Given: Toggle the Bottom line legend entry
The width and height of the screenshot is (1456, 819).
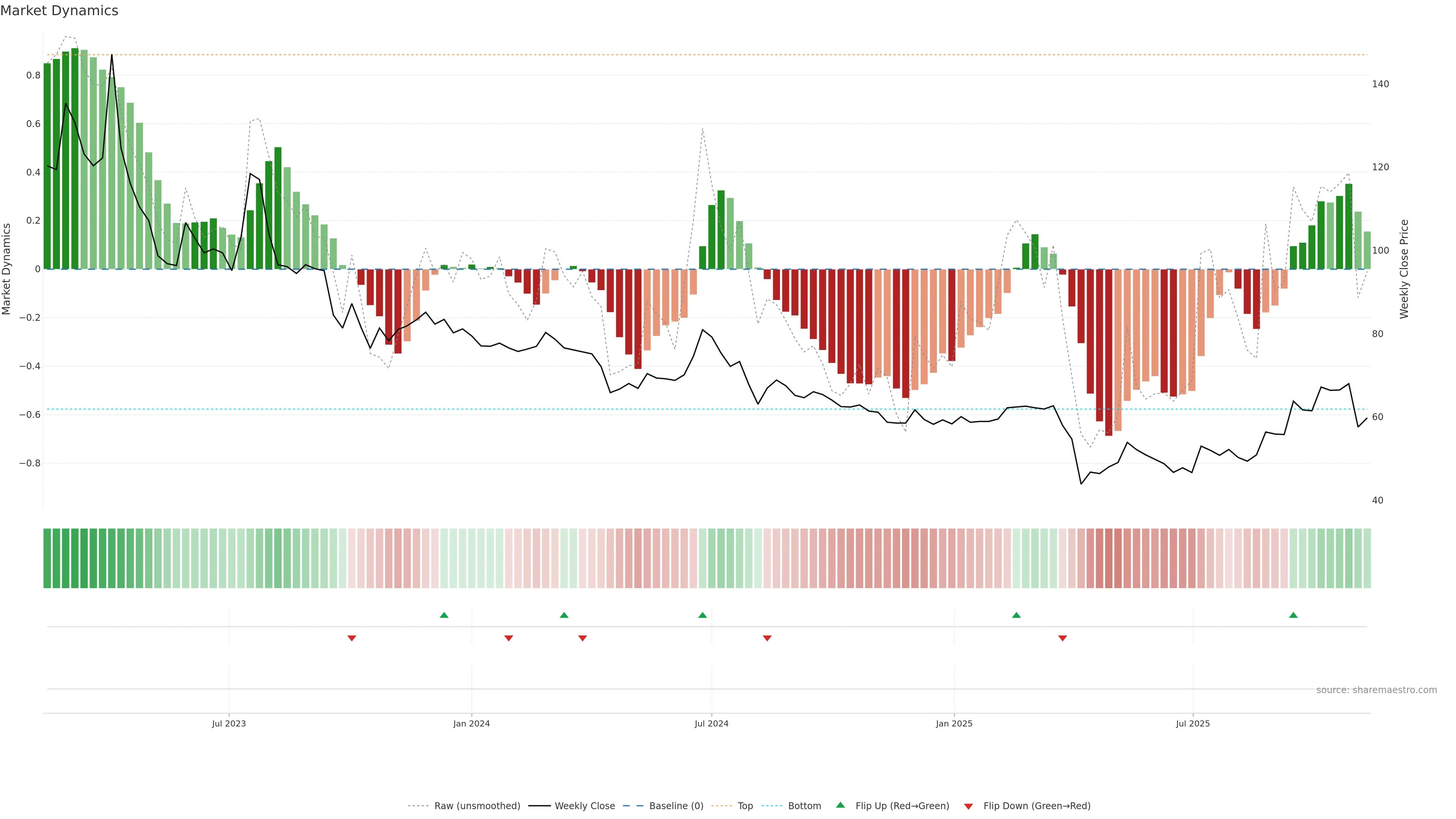Looking at the screenshot, I should tap(804, 805).
